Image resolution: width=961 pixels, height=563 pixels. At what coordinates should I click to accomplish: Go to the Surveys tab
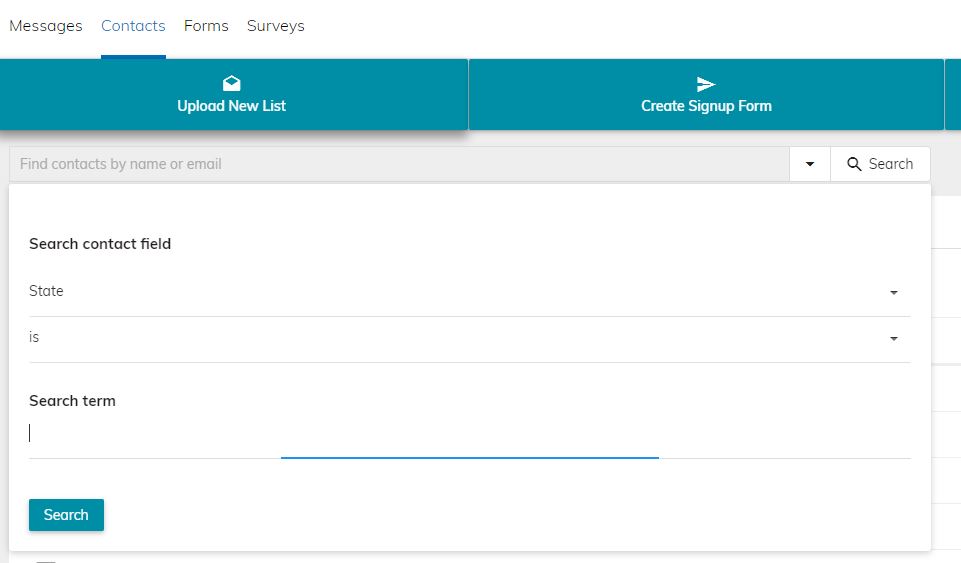coord(276,26)
